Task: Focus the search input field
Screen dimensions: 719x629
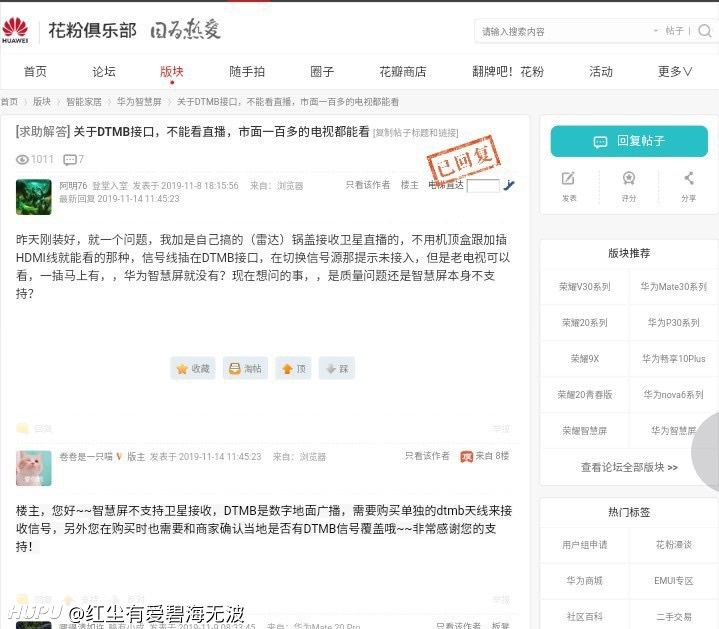Action: (x=564, y=32)
